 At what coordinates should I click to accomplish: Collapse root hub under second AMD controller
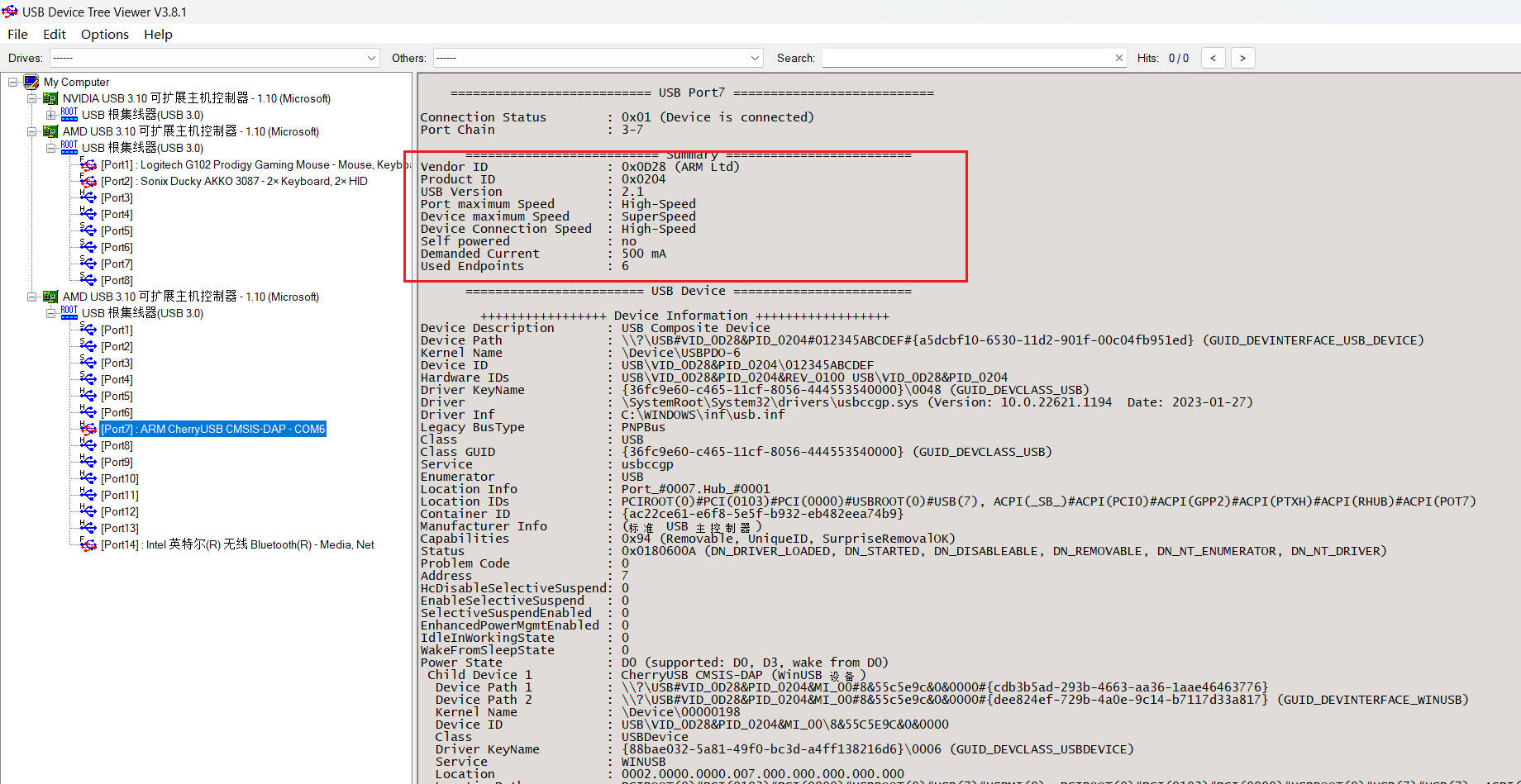tap(50, 313)
